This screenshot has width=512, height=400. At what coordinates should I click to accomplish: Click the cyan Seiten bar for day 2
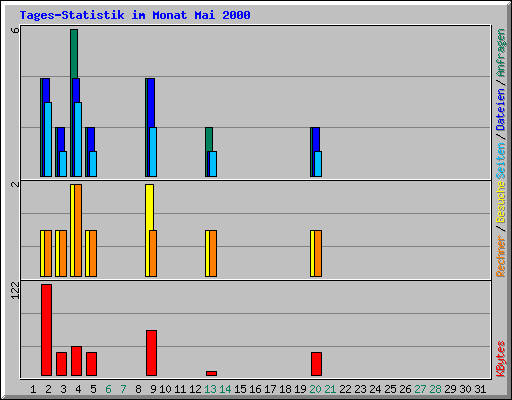(x=48, y=139)
